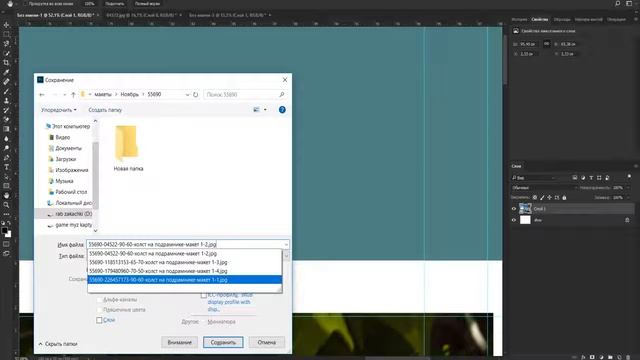Toggle the Плашечные цвета checkbox
This screenshot has height=360, width=640.
99,310
